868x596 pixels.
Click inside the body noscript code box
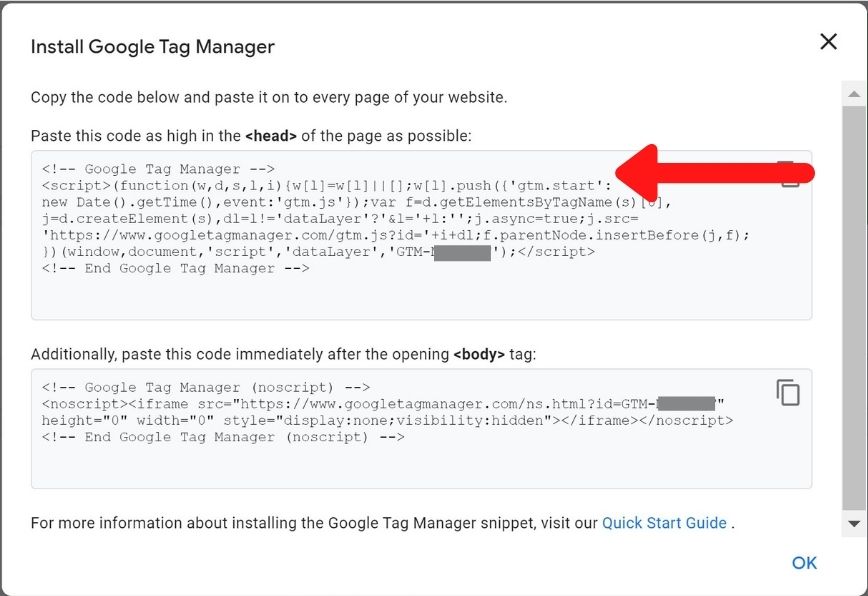click(421, 429)
